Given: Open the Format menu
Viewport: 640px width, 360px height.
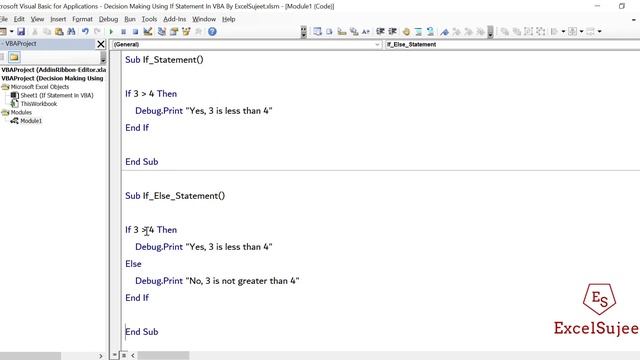Looking at the screenshot, I should point(82,19).
